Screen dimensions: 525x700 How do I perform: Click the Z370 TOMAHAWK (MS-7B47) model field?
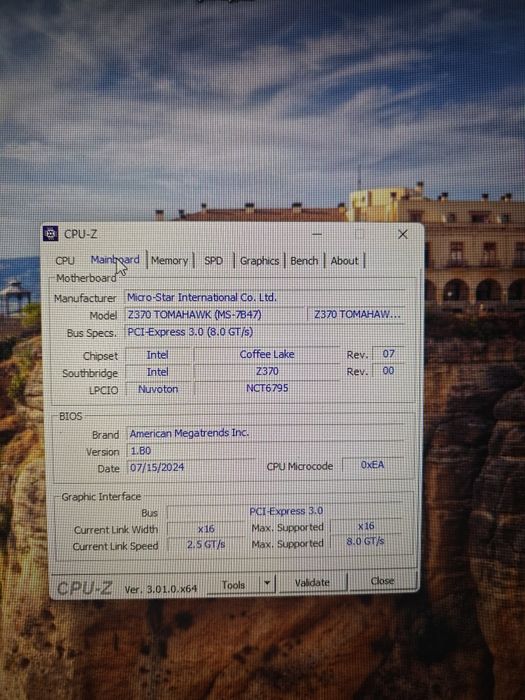pos(215,315)
